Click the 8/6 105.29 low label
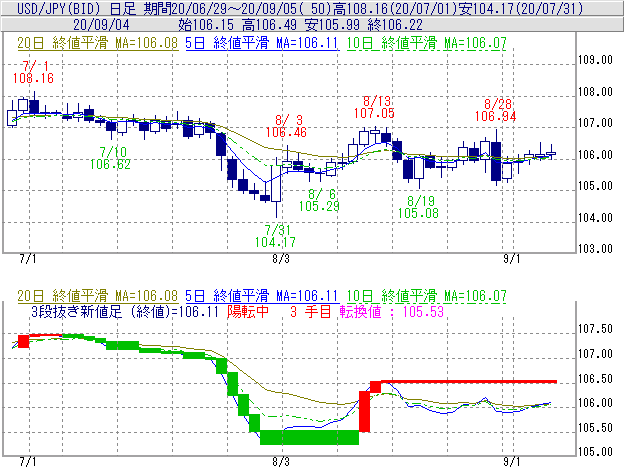624x474 pixels. pos(319,200)
